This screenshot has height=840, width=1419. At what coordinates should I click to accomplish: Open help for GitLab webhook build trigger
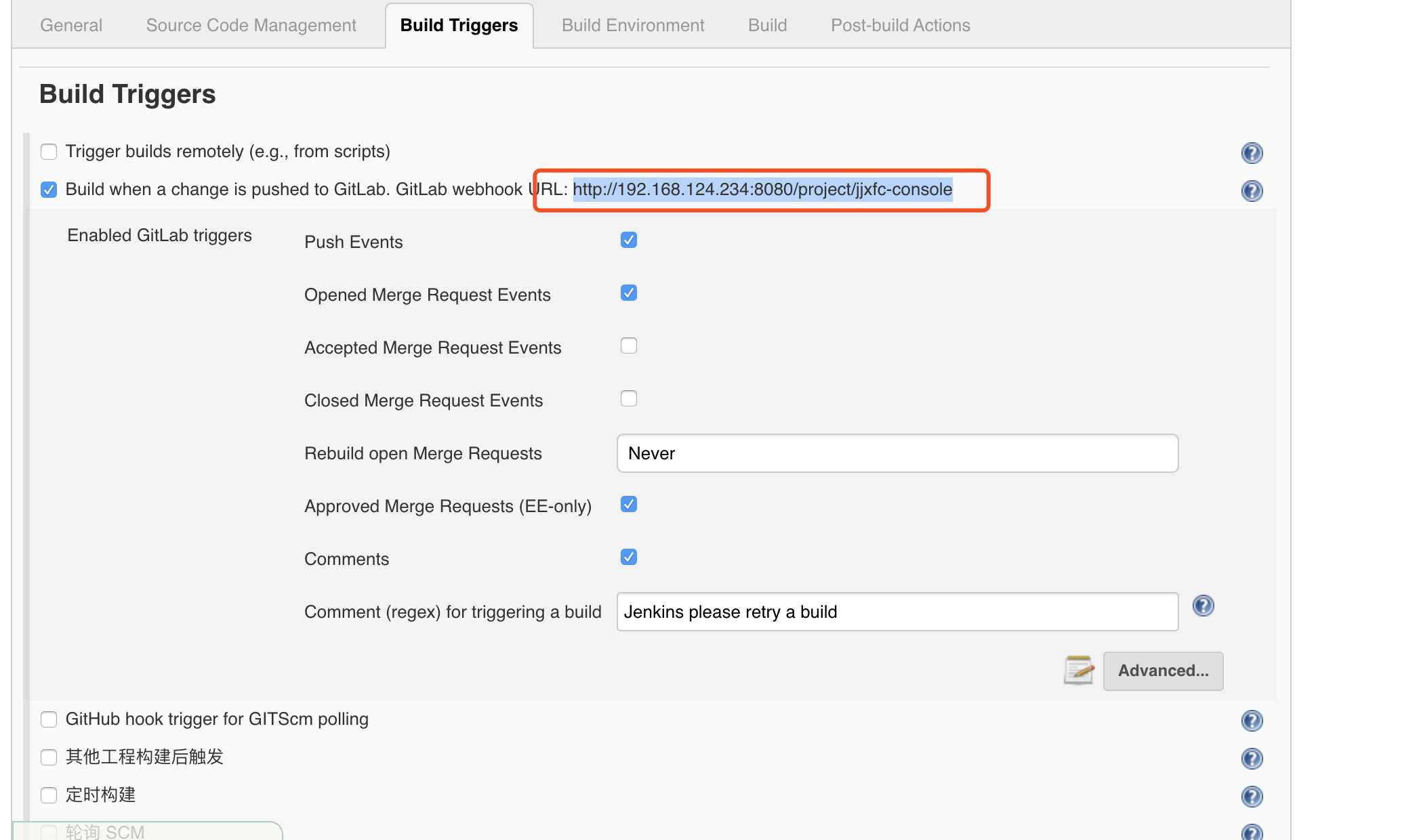pyautogui.click(x=1252, y=190)
